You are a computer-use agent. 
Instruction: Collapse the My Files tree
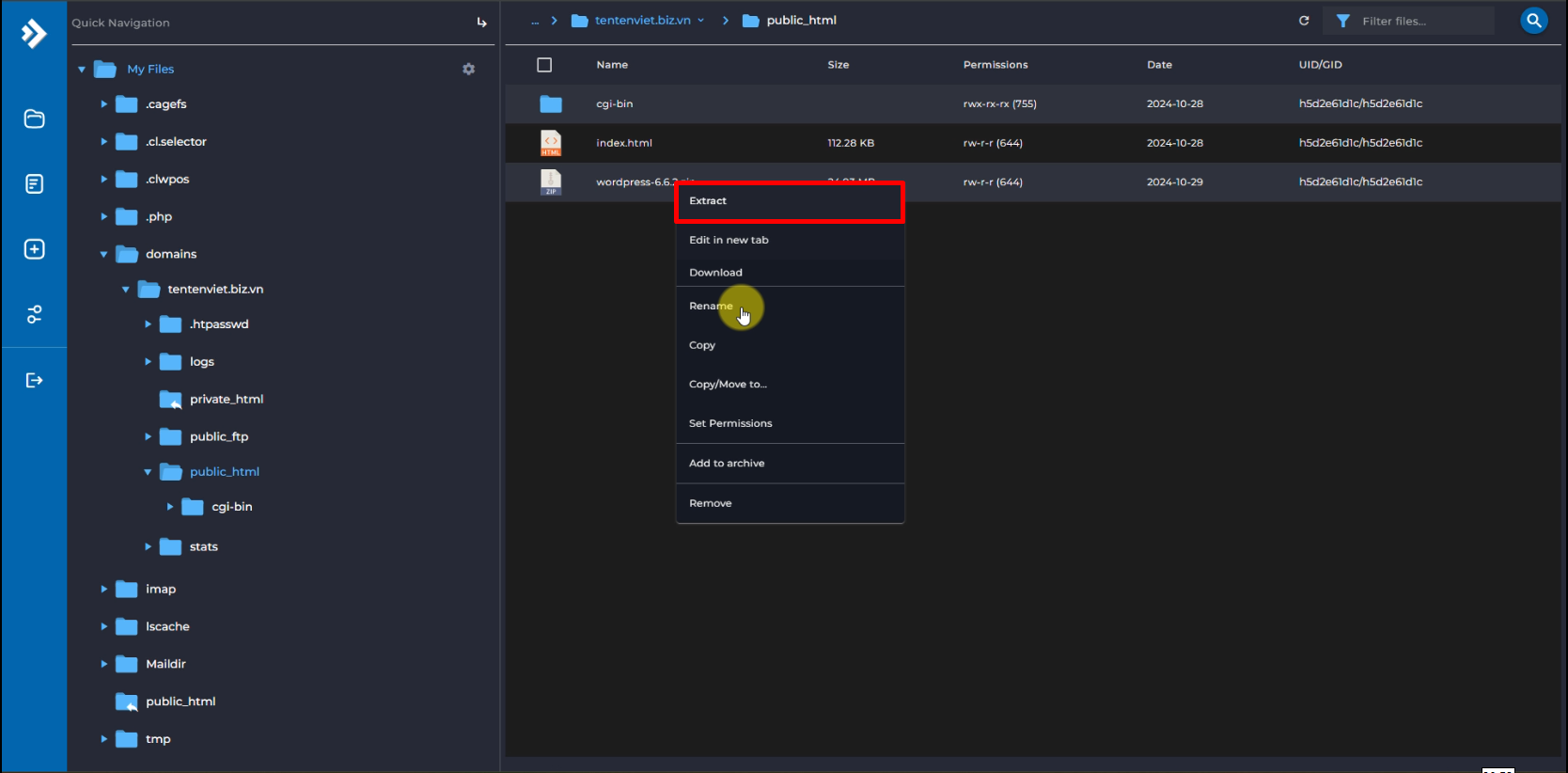pos(82,69)
